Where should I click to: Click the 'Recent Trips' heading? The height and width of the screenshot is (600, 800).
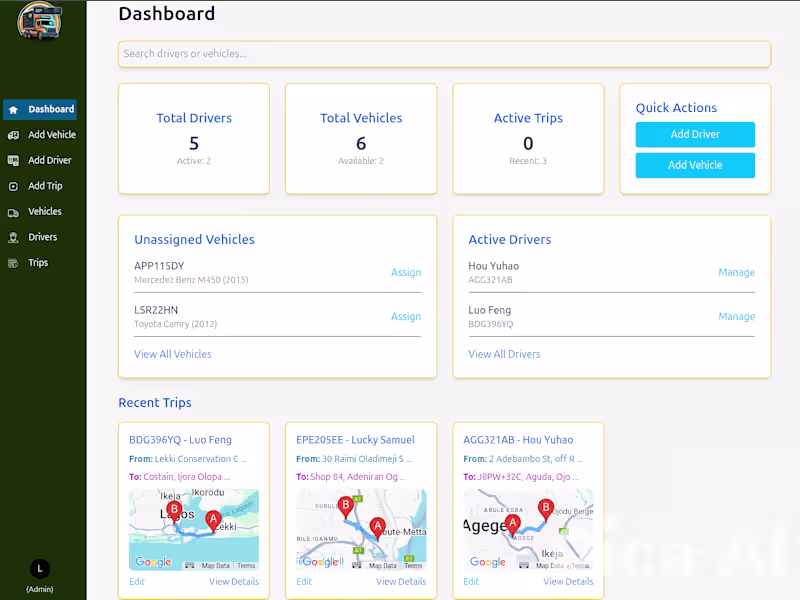(x=155, y=403)
